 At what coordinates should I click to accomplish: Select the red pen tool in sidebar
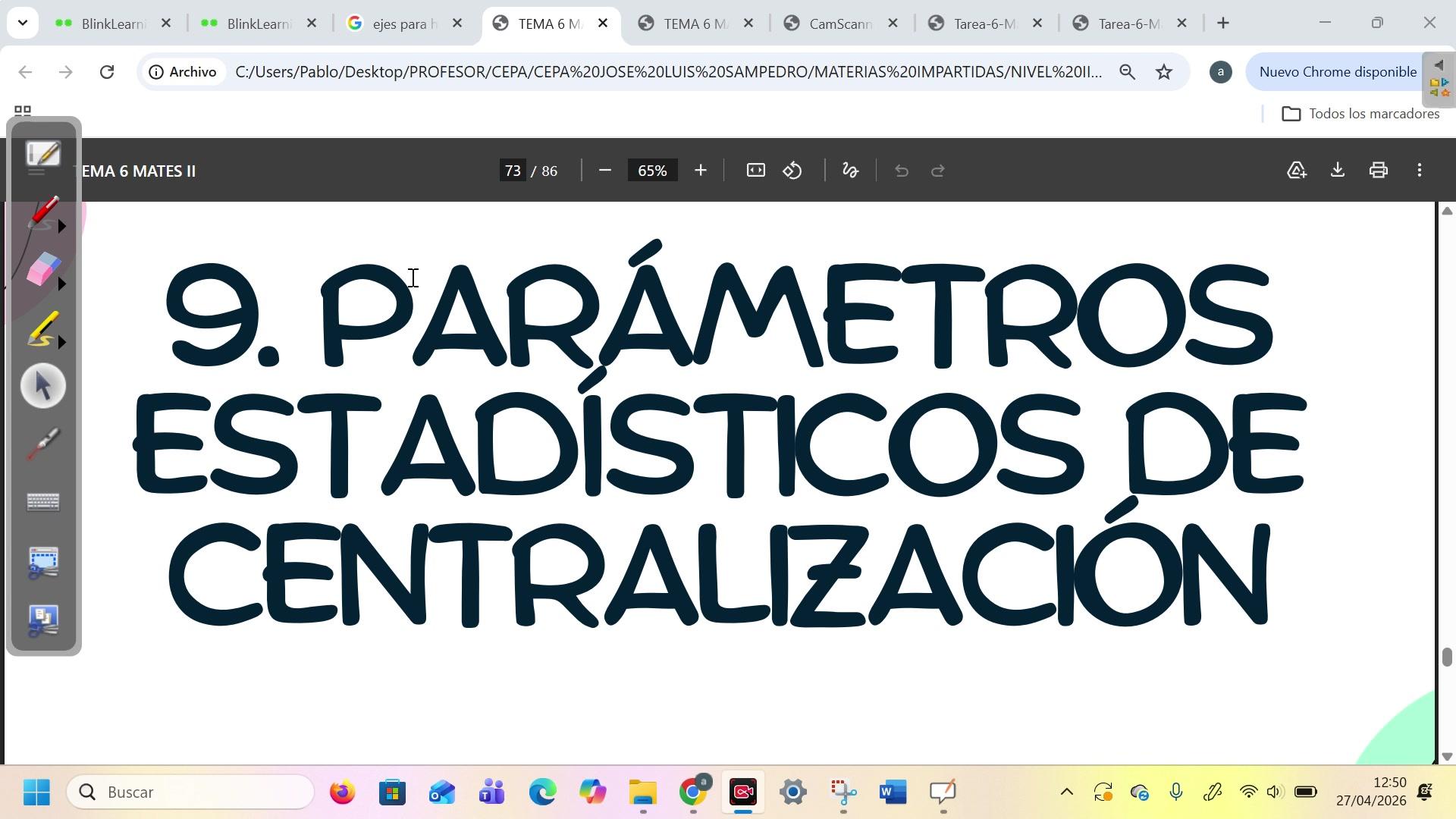[x=42, y=212]
